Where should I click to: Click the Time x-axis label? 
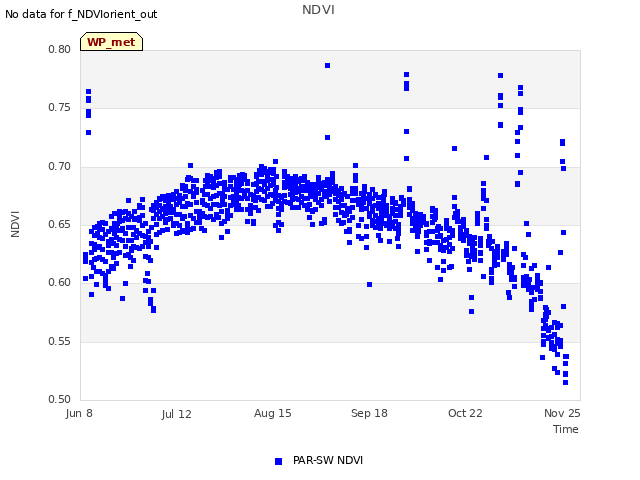(x=566, y=429)
